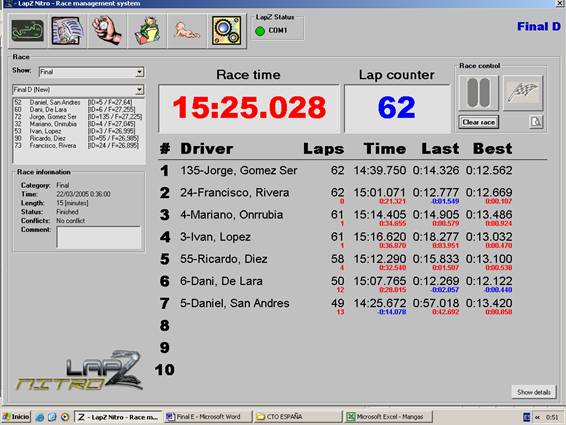
Task: Click the Final D heading
Action: point(539,27)
